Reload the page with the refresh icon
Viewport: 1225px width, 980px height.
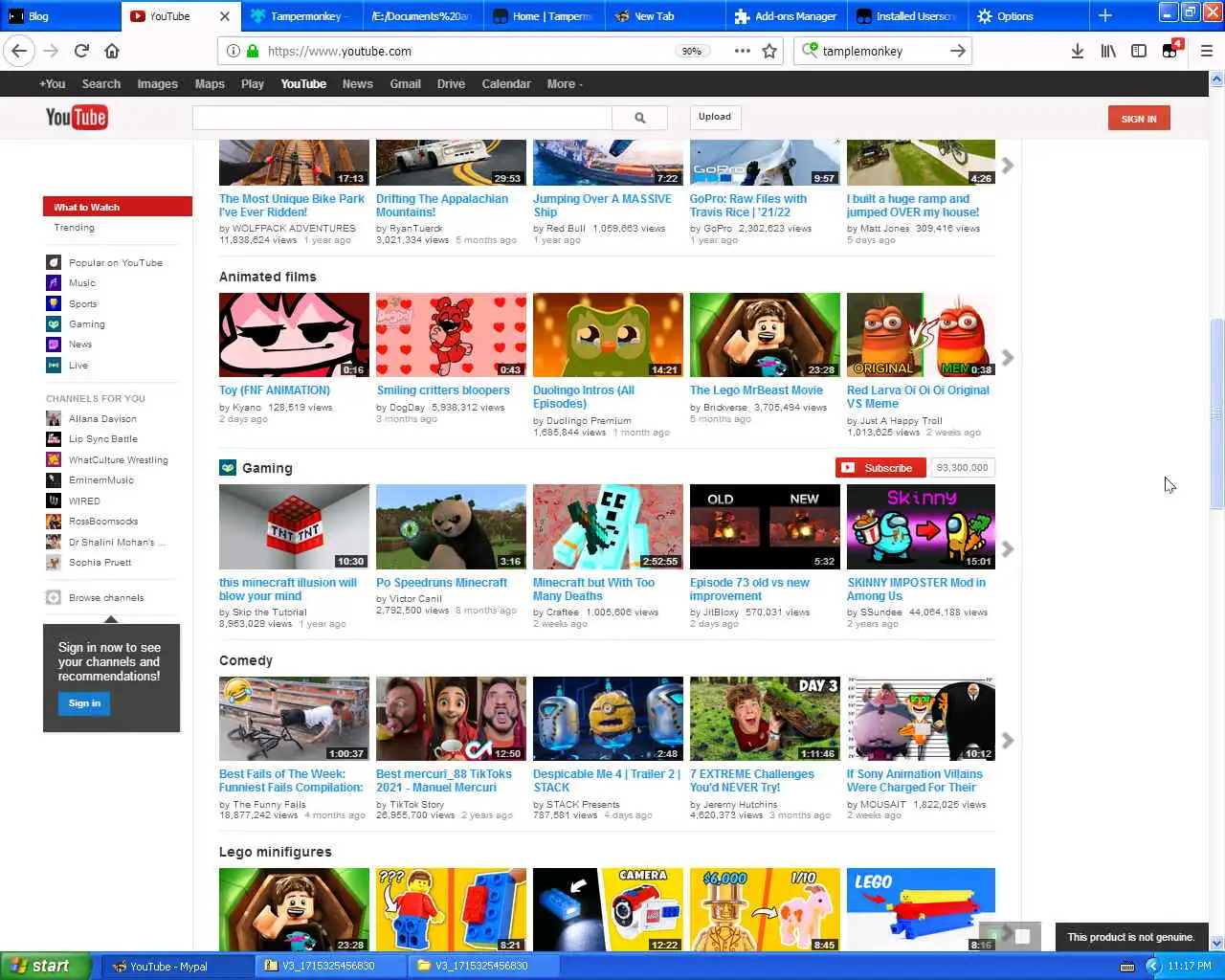click(81, 51)
